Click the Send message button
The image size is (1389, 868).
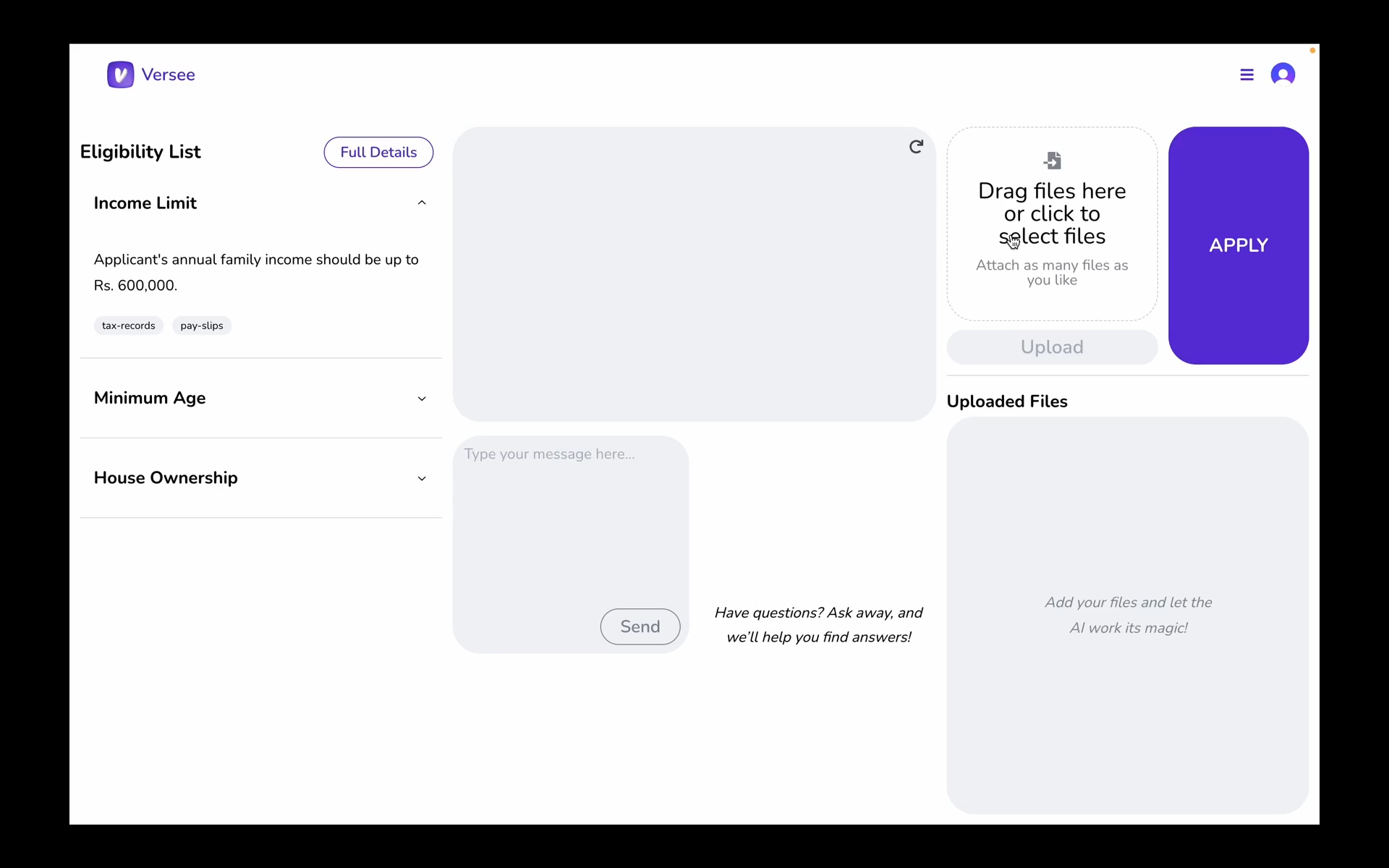640,626
